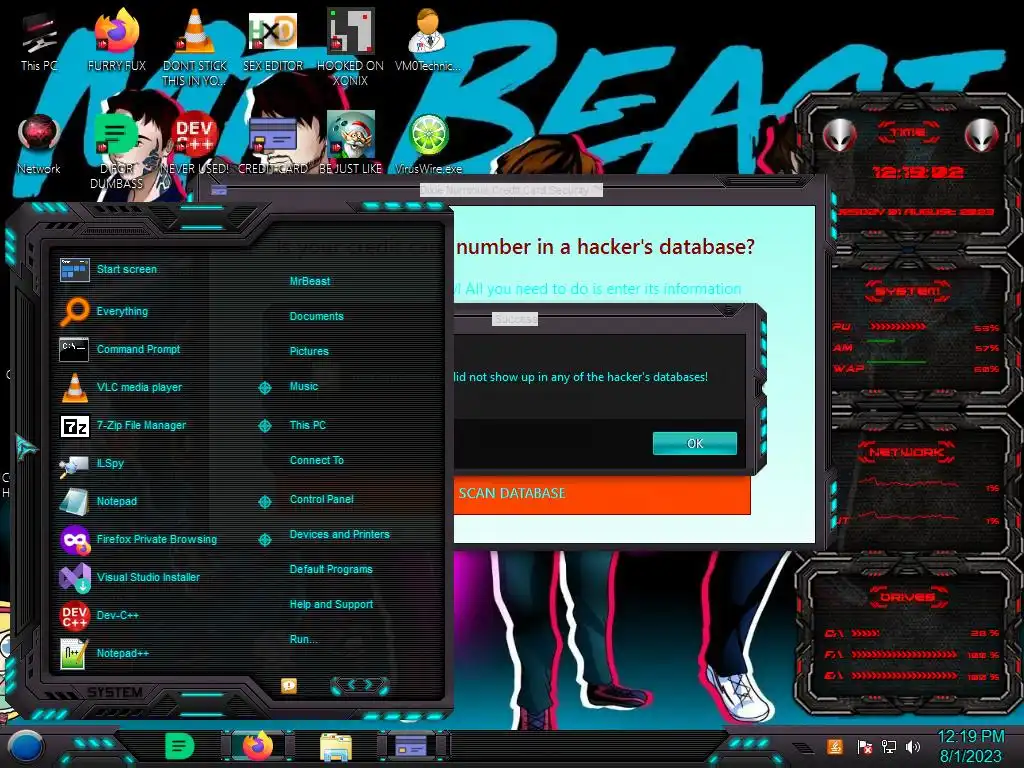
Task: Switch to credit card app taskbar icon
Action: click(x=411, y=747)
